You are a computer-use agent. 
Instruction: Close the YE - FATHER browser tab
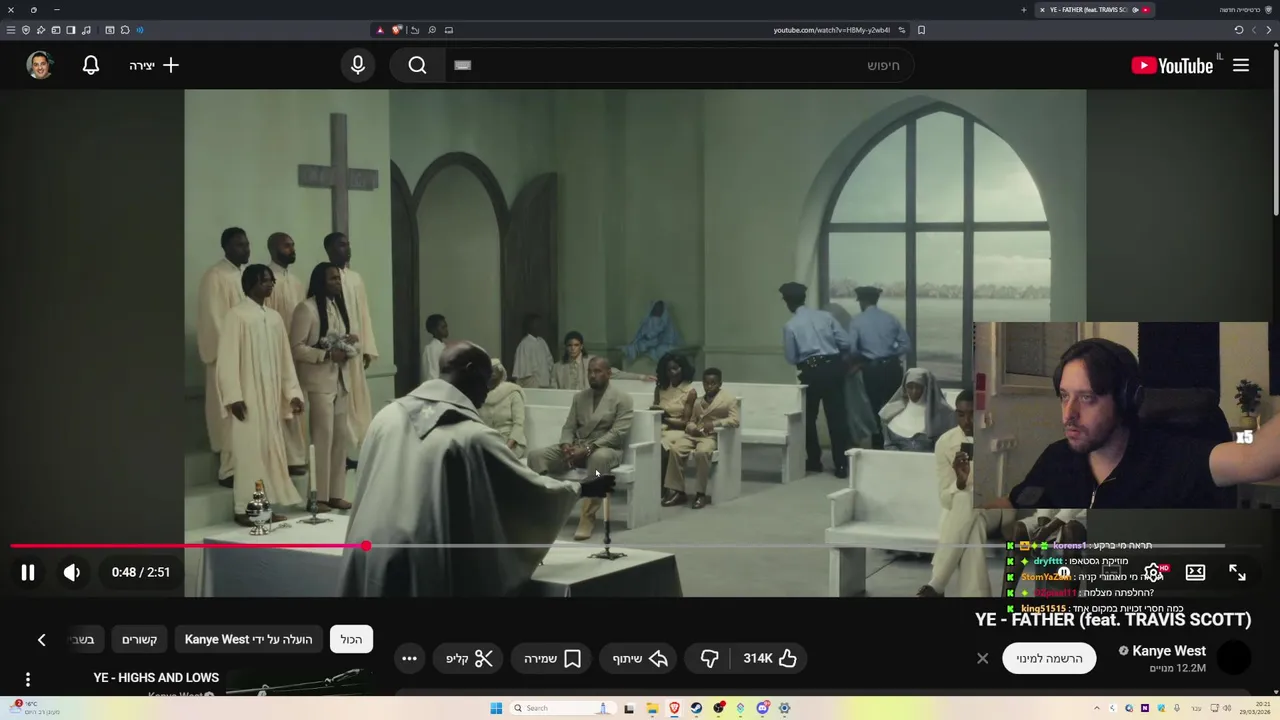pos(1042,10)
